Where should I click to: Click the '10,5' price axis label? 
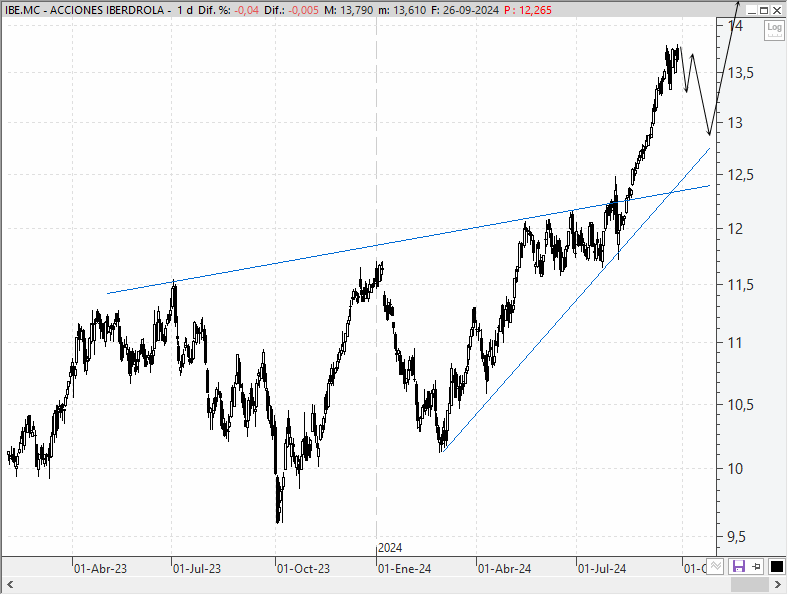tap(741, 405)
